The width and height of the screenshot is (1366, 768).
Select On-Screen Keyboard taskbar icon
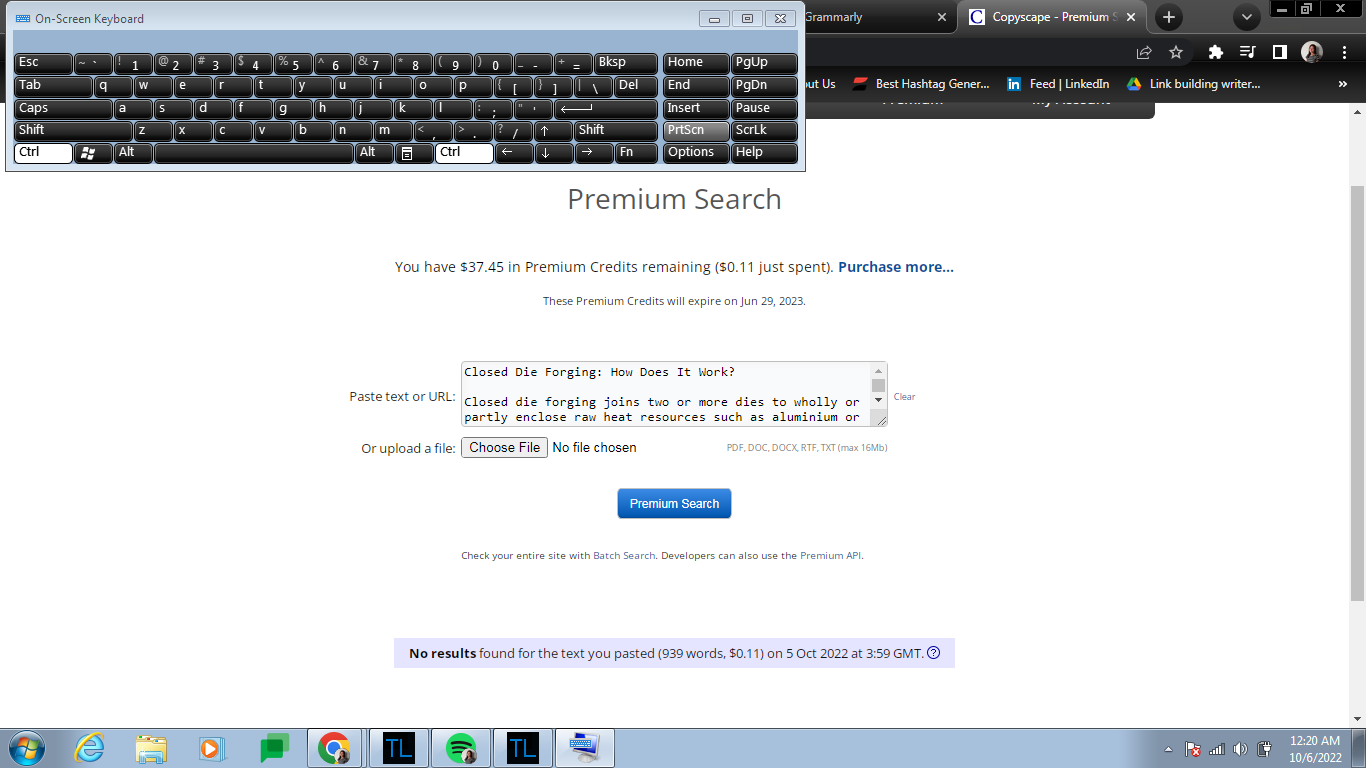click(584, 748)
